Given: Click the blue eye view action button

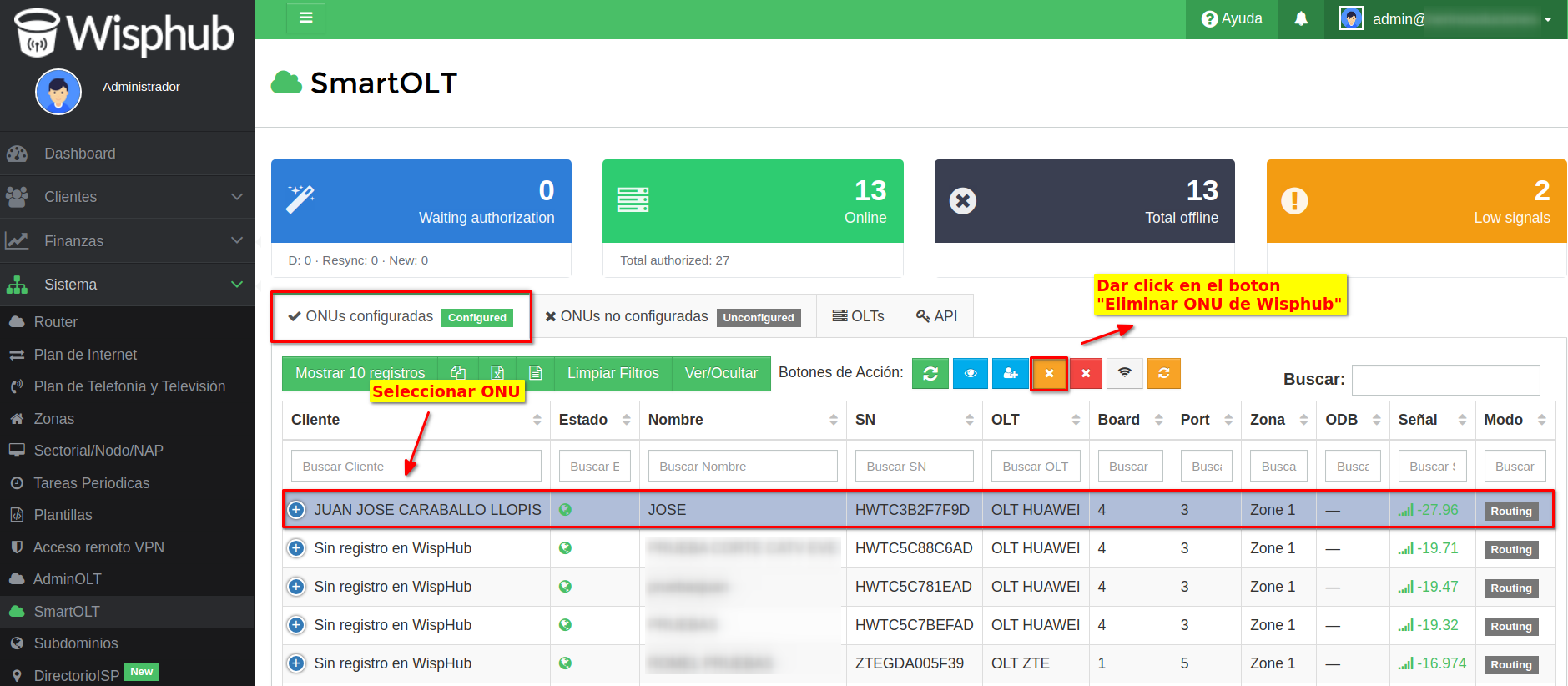Looking at the screenshot, I should [971, 373].
